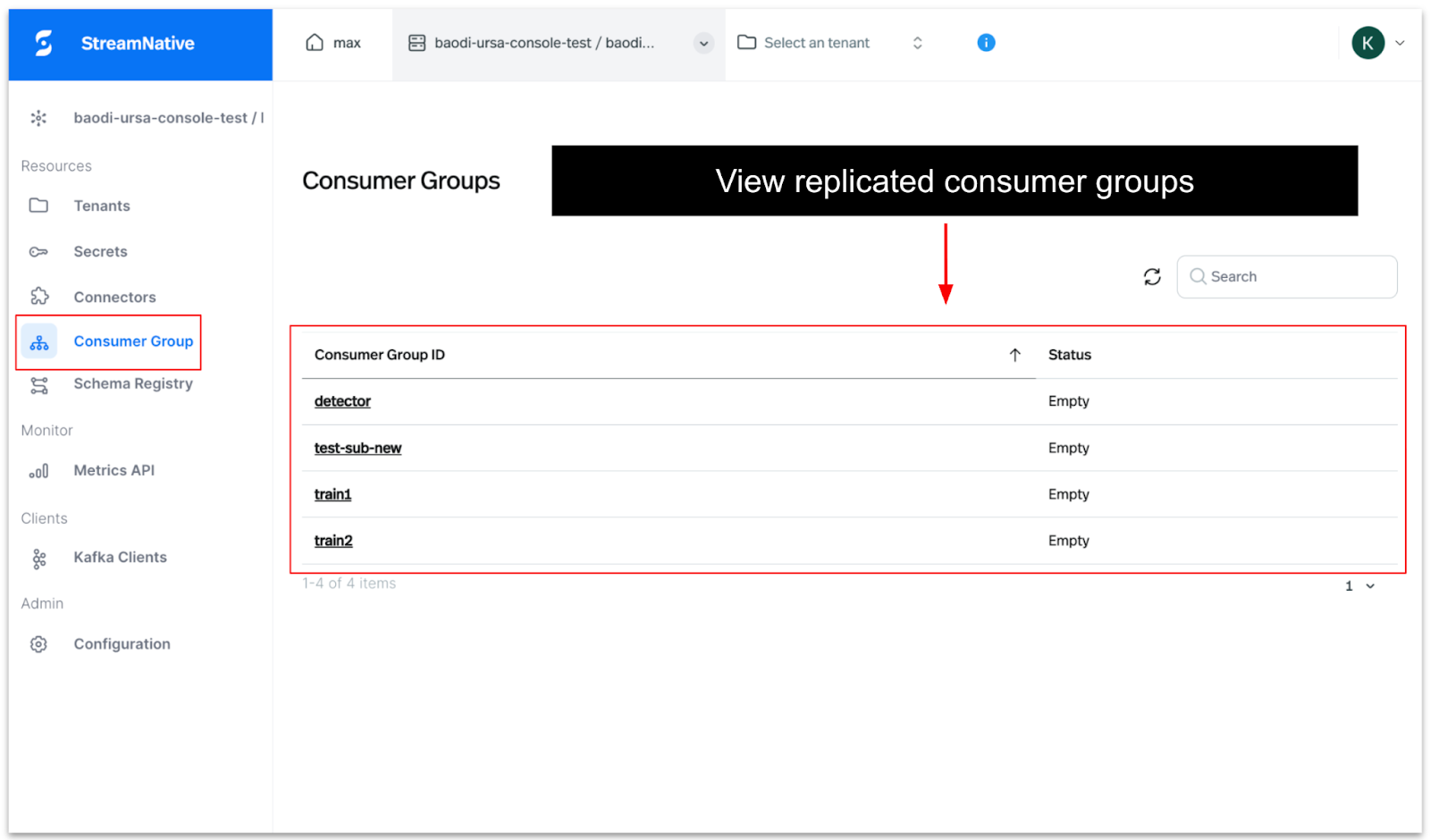
Task: Click the blue info icon
Action: (986, 43)
